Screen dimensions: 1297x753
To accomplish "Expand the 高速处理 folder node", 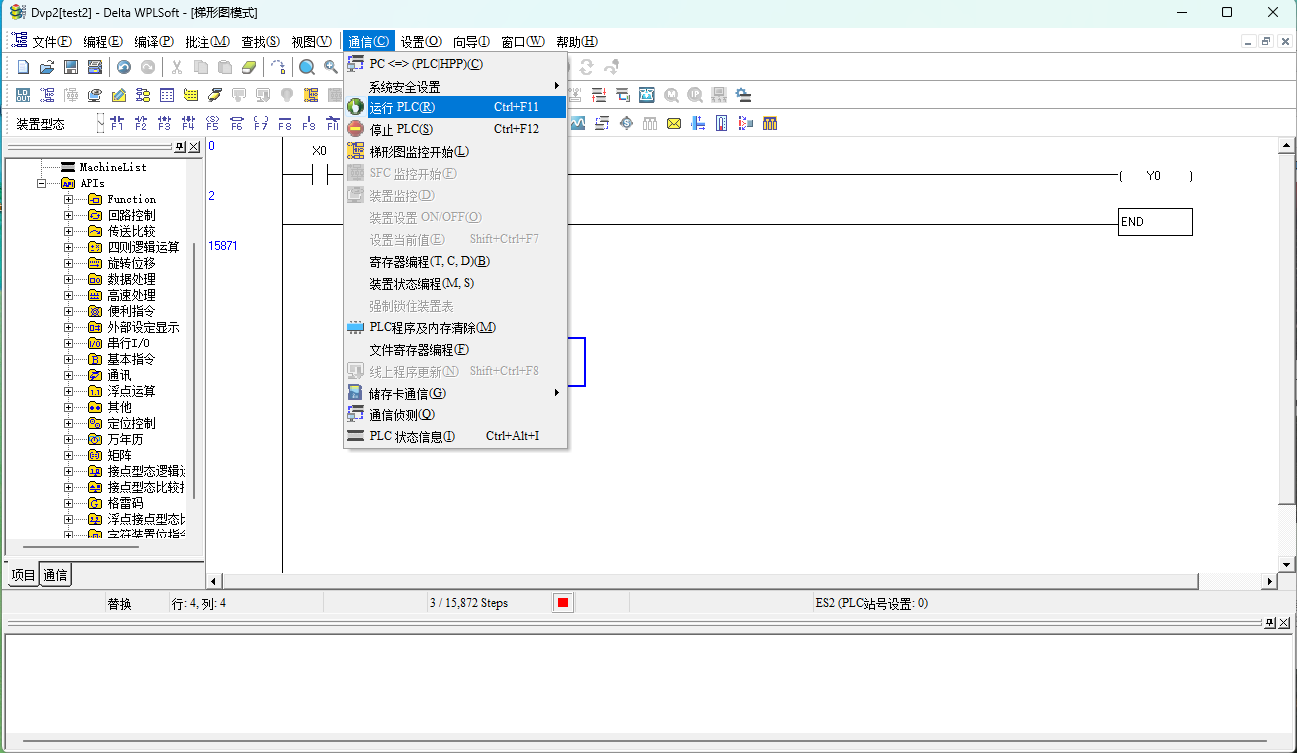I will [x=68, y=295].
